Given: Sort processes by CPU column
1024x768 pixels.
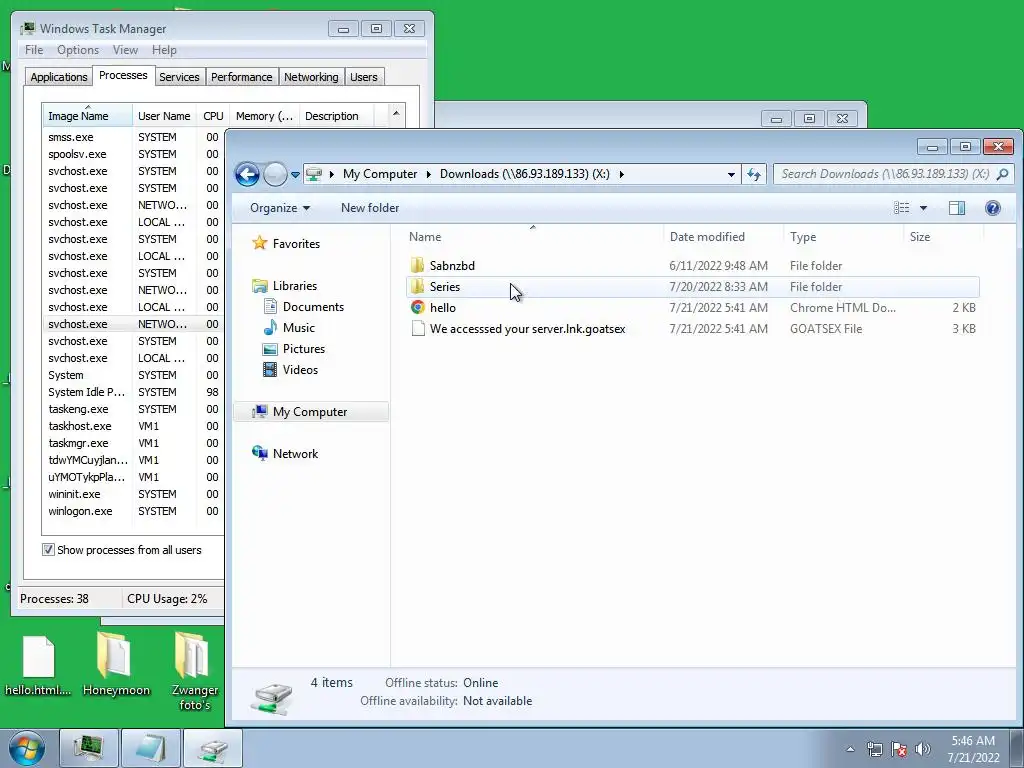Looking at the screenshot, I should (213, 116).
